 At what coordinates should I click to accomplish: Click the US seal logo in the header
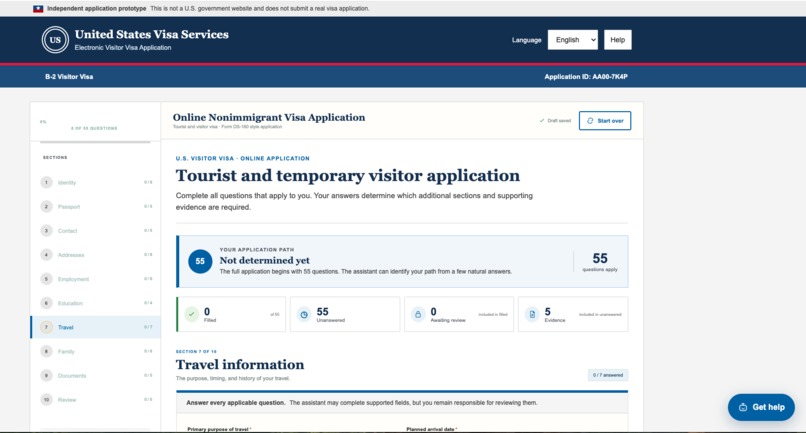[55, 40]
